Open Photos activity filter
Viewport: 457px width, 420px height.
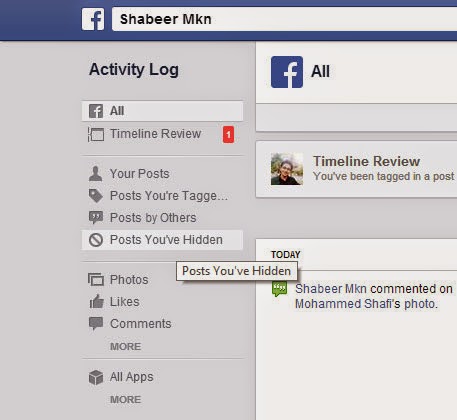tap(129, 280)
